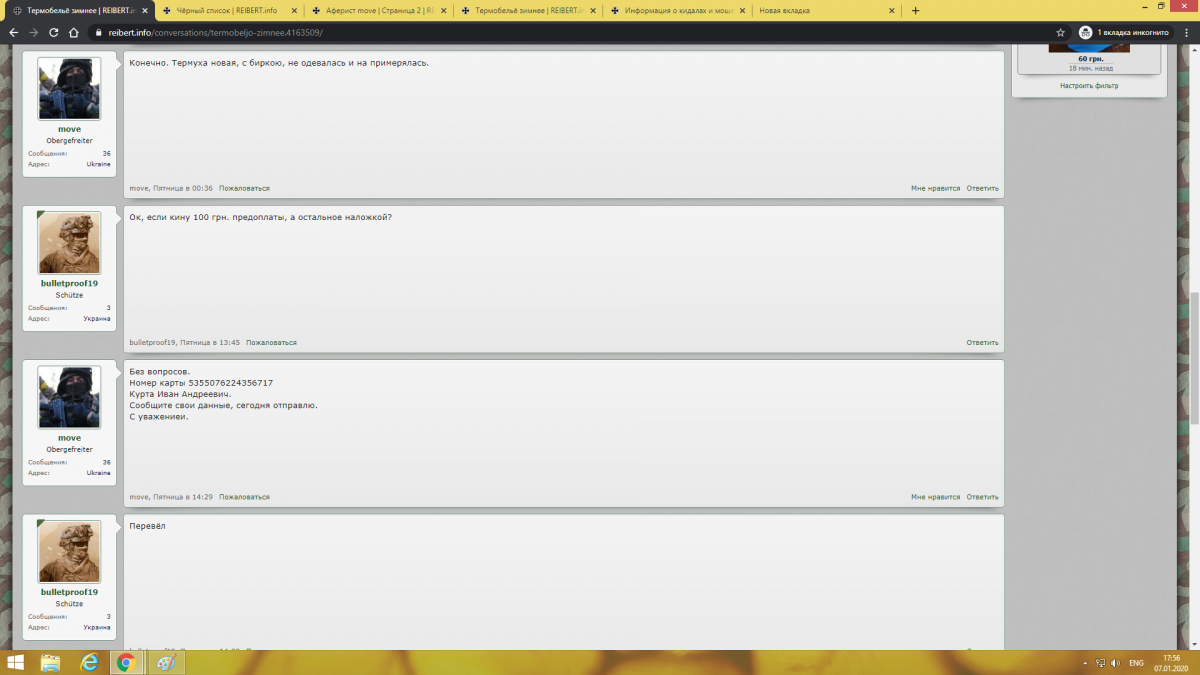
Task: Click Ответить on the Термуха новая post
Action: pyautogui.click(x=982, y=188)
